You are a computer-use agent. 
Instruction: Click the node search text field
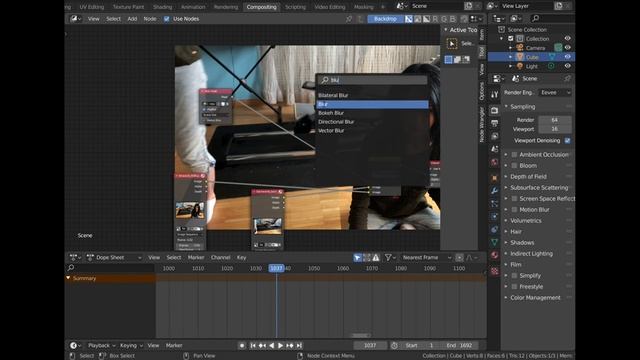(x=372, y=80)
